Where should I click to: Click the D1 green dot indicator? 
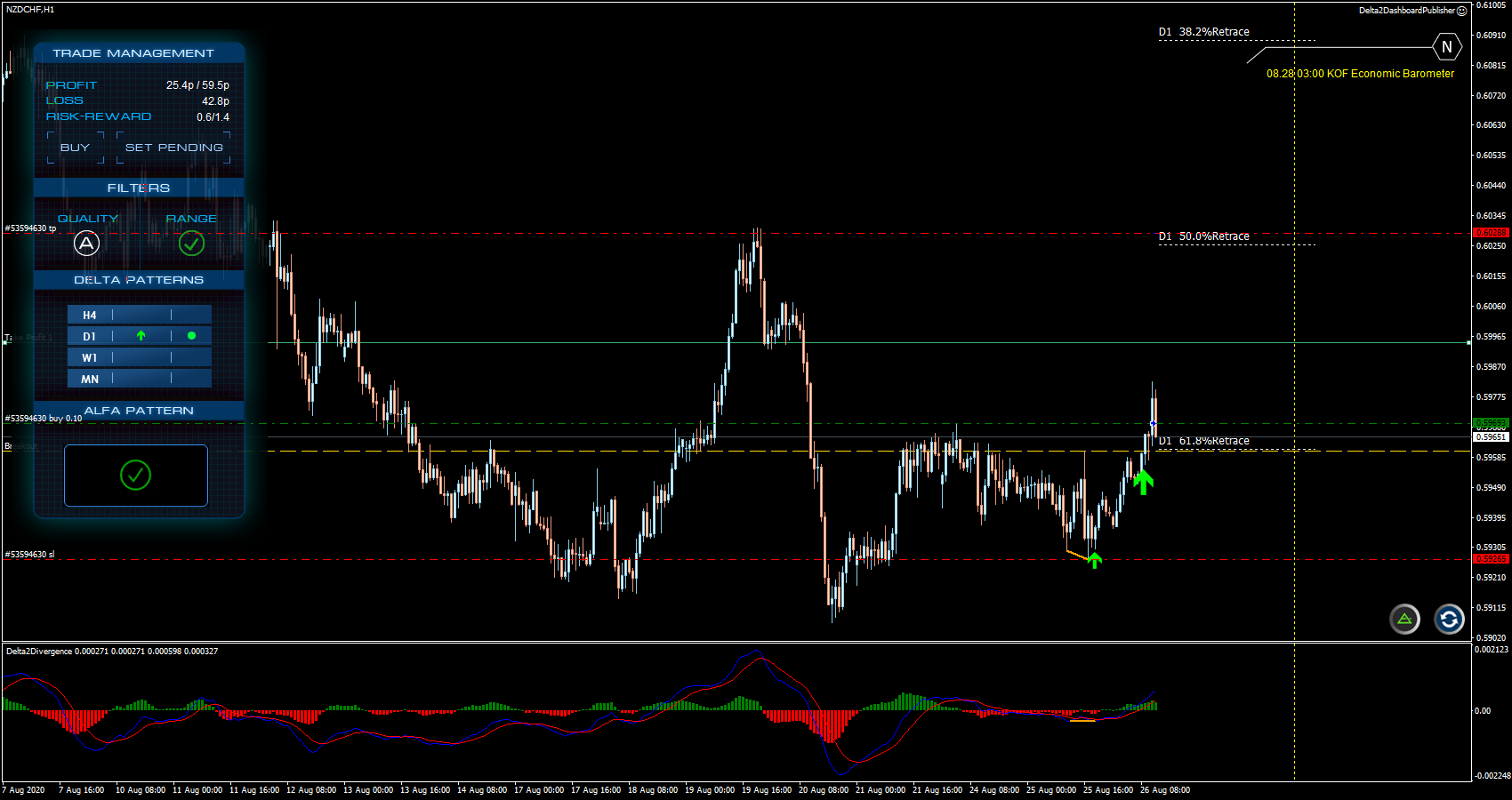(x=191, y=336)
